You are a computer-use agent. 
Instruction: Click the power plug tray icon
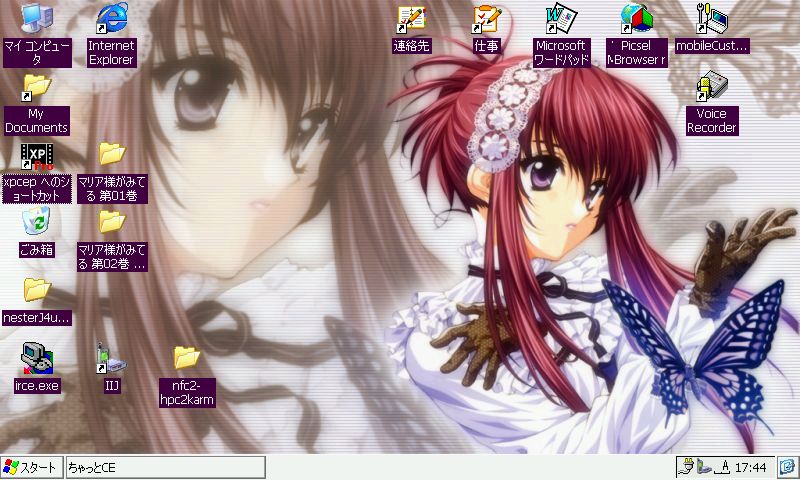click(689, 467)
